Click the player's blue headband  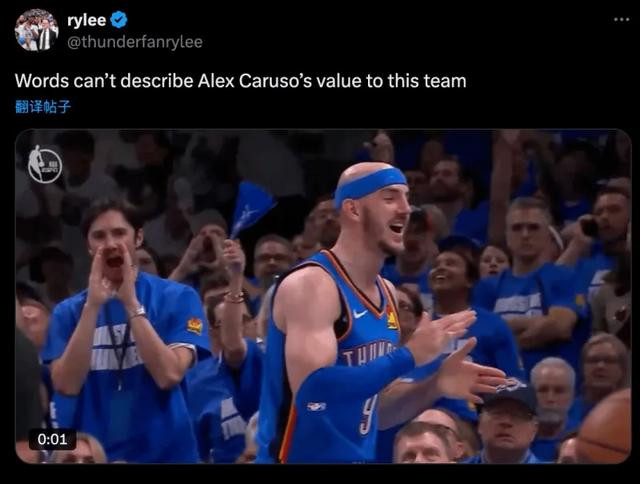[370, 184]
